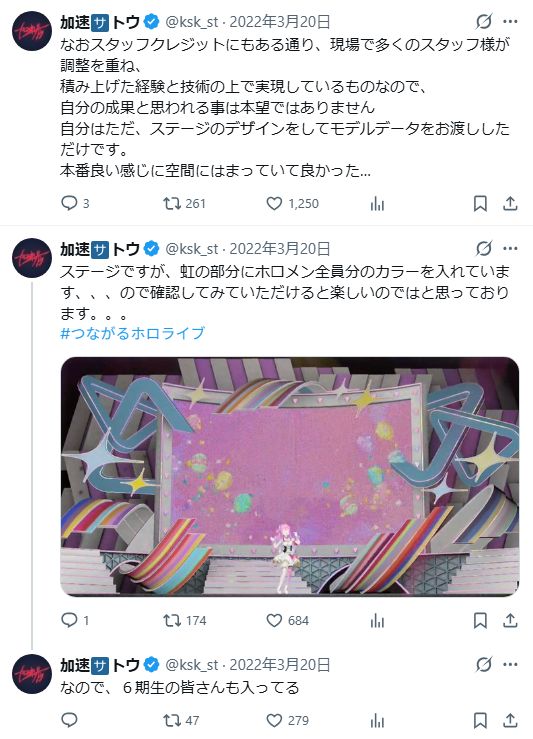This screenshot has width=533, height=739.
Task: Open more options menu on stage image tweet
Action: [510, 248]
